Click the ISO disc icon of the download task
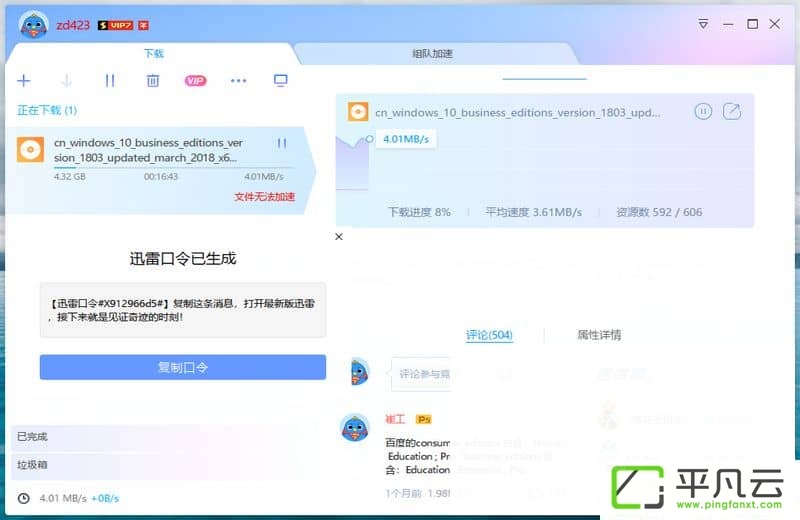Screen dimensions: 800x520 pos(30,150)
